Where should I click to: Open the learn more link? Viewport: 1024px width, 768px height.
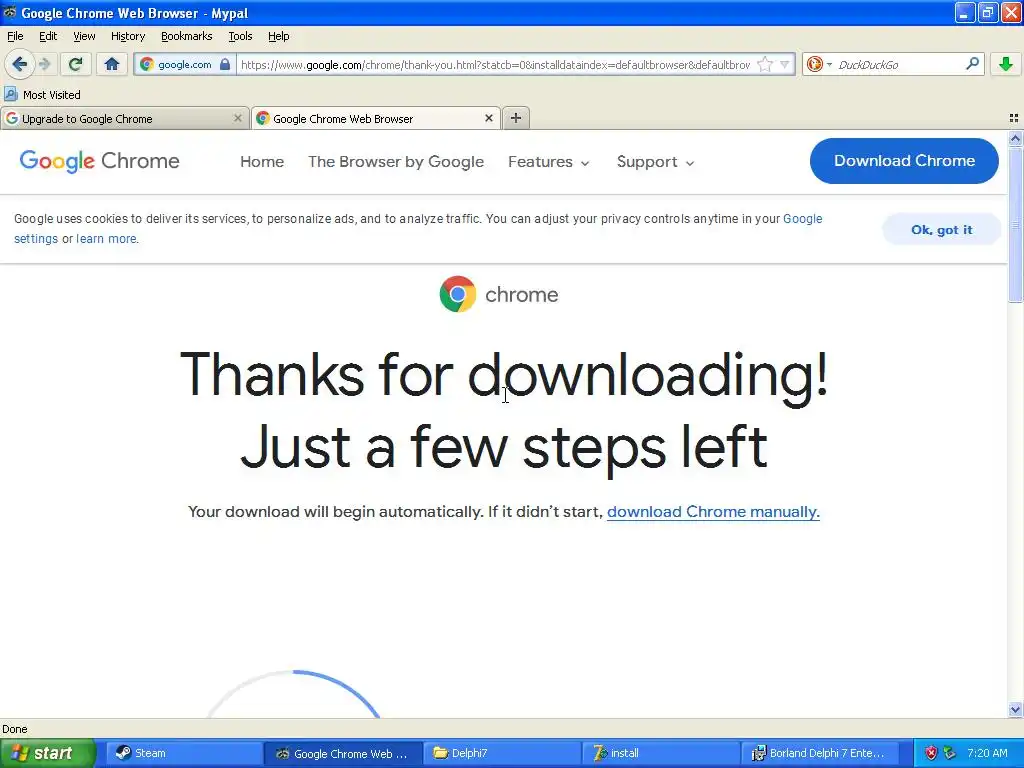click(106, 238)
